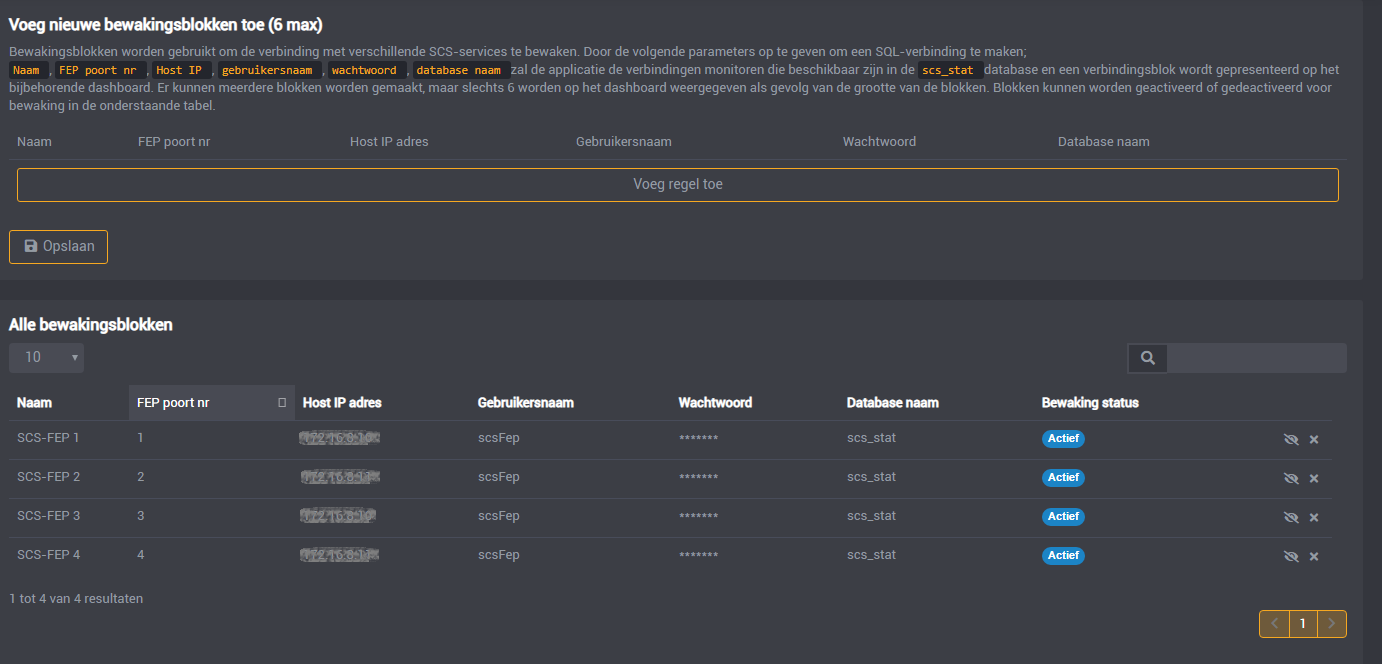Click masked password in SCS-FEP 3 row
Viewport: 1382px width, 664px height.
click(x=698, y=517)
